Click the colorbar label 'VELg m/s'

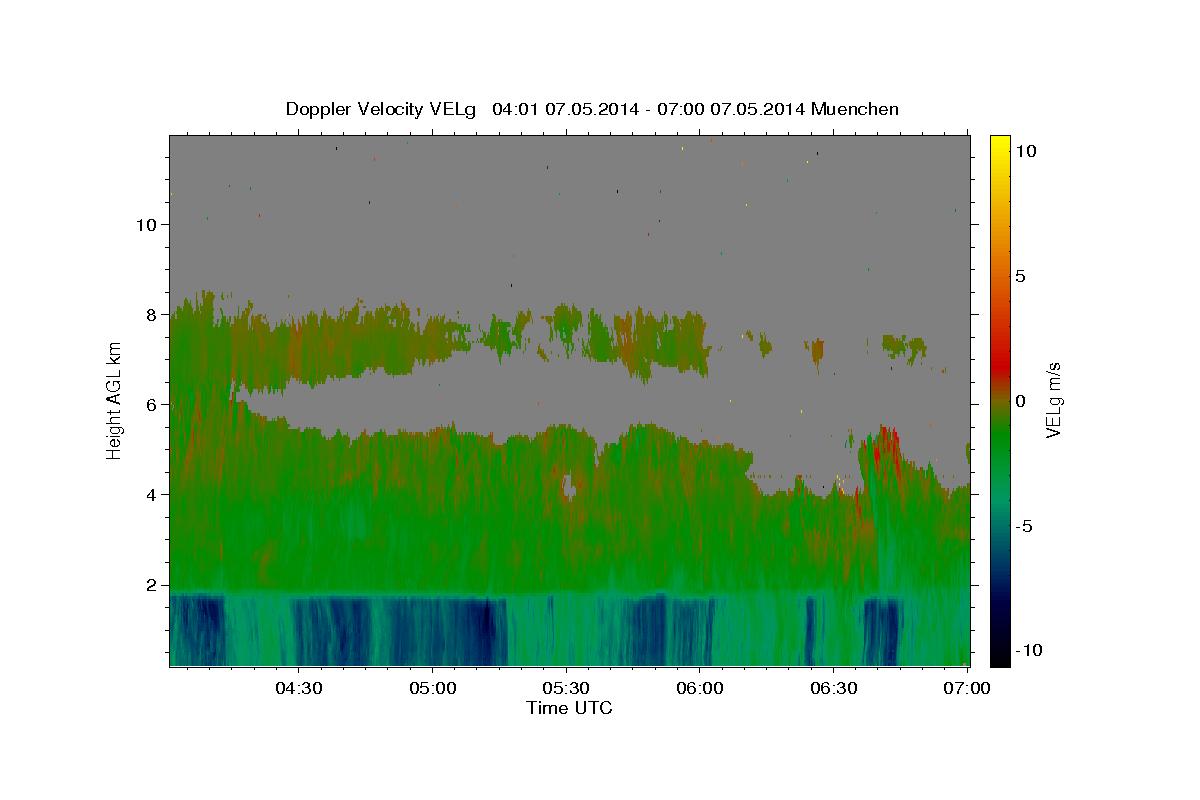(1054, 400)
